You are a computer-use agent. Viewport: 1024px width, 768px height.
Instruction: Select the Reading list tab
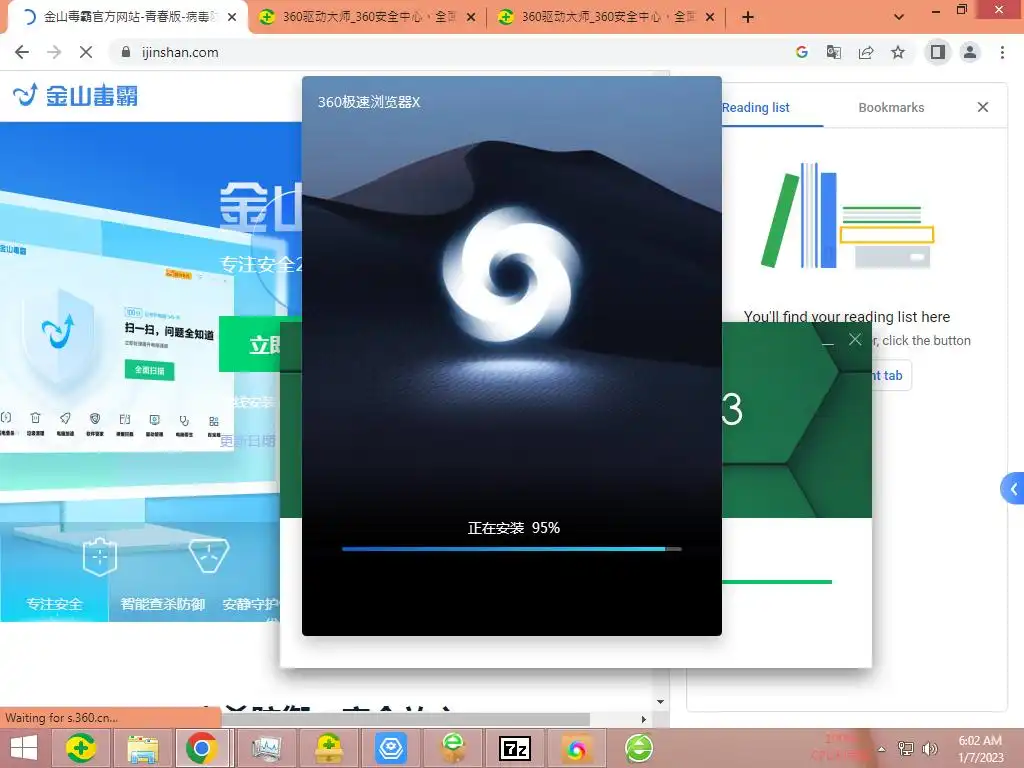tap(756, 108)
